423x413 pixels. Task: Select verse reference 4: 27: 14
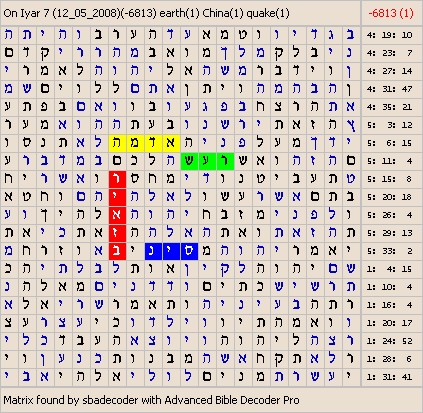(x=389, y=71)
